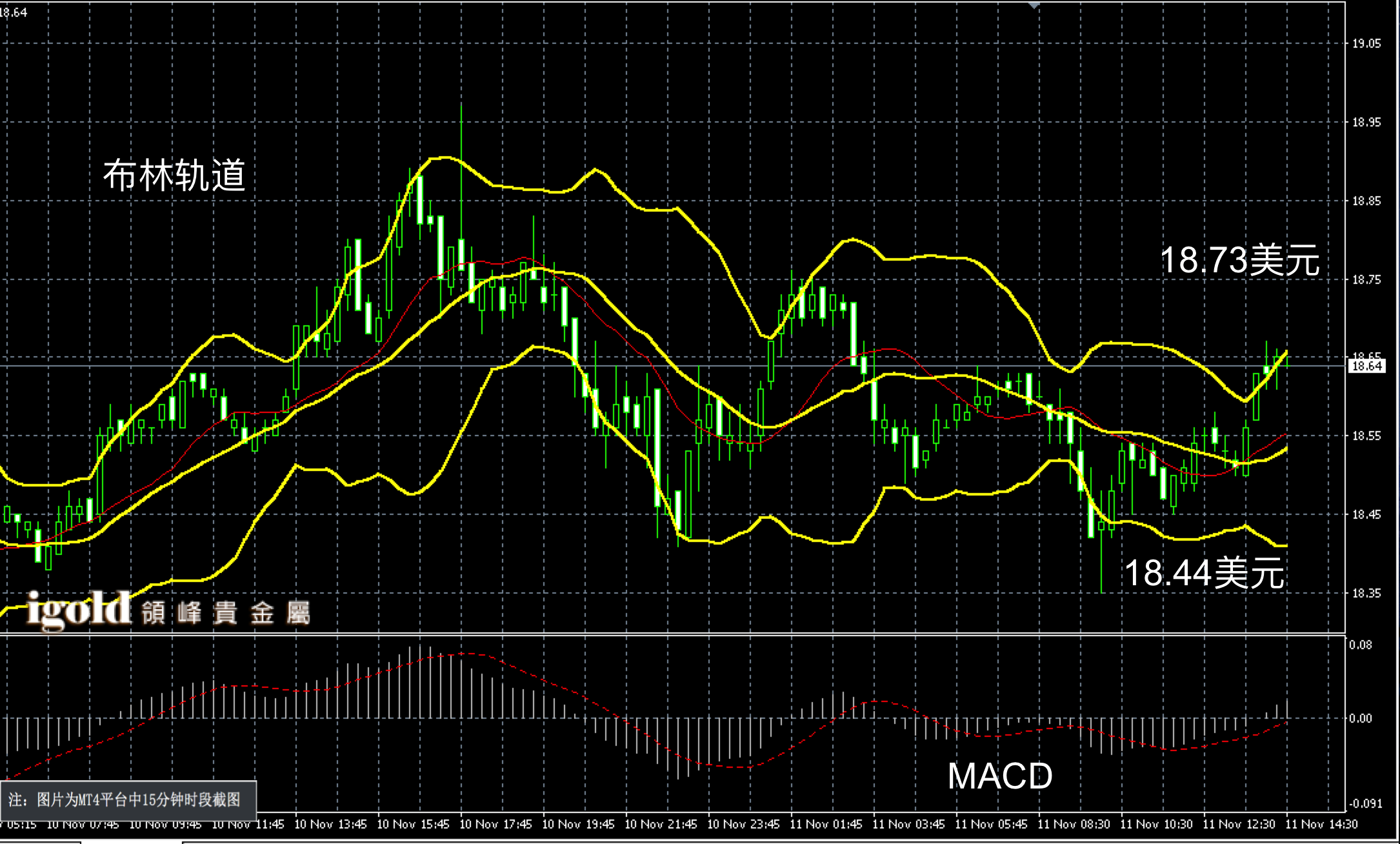Click the 19.05 price axis label
The height and width of the screenshot is (844, 1400).
click(1367, 44)
